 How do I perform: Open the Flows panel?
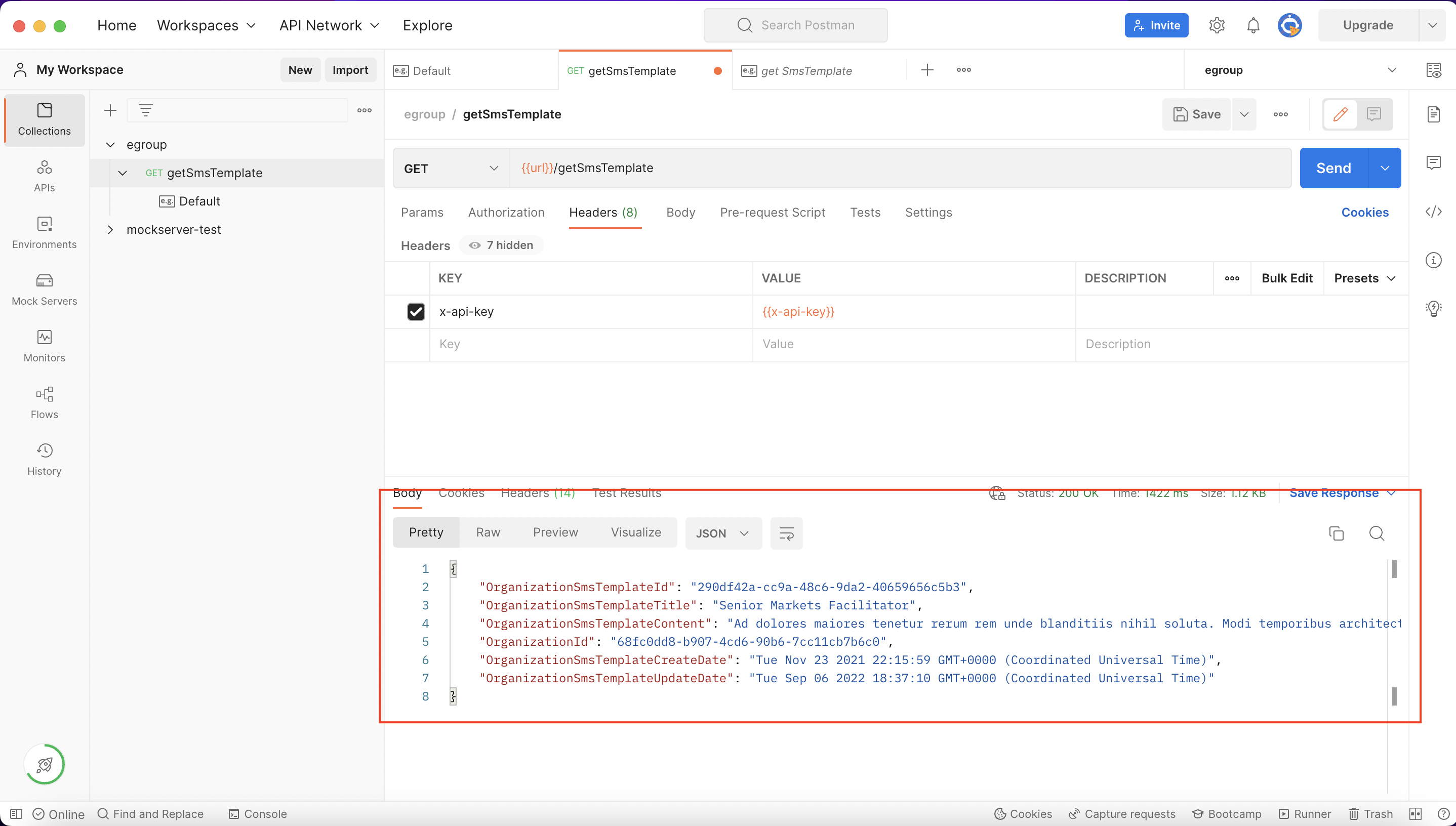pos(44,403)
